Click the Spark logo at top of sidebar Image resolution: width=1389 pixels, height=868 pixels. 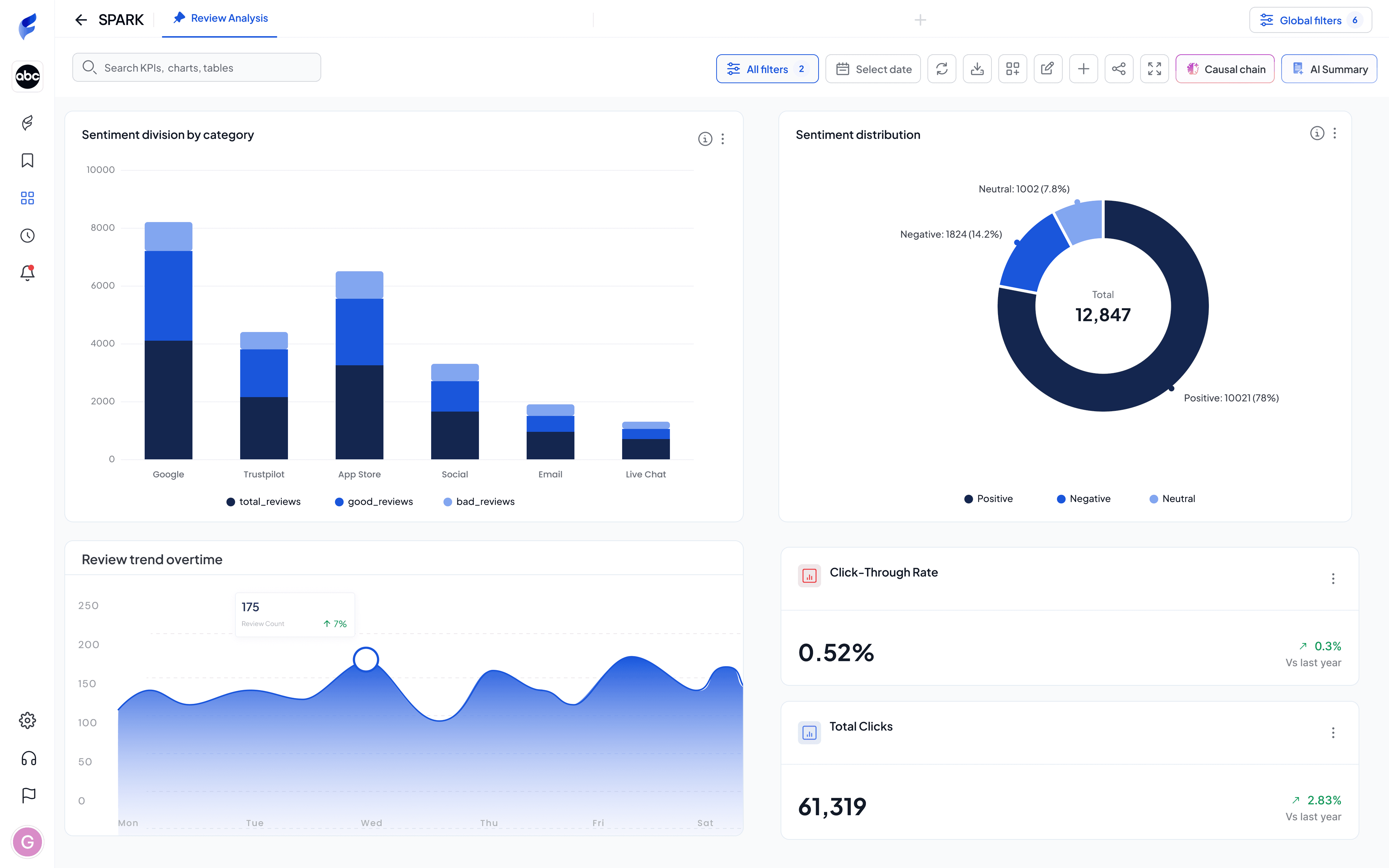(27, 26)
